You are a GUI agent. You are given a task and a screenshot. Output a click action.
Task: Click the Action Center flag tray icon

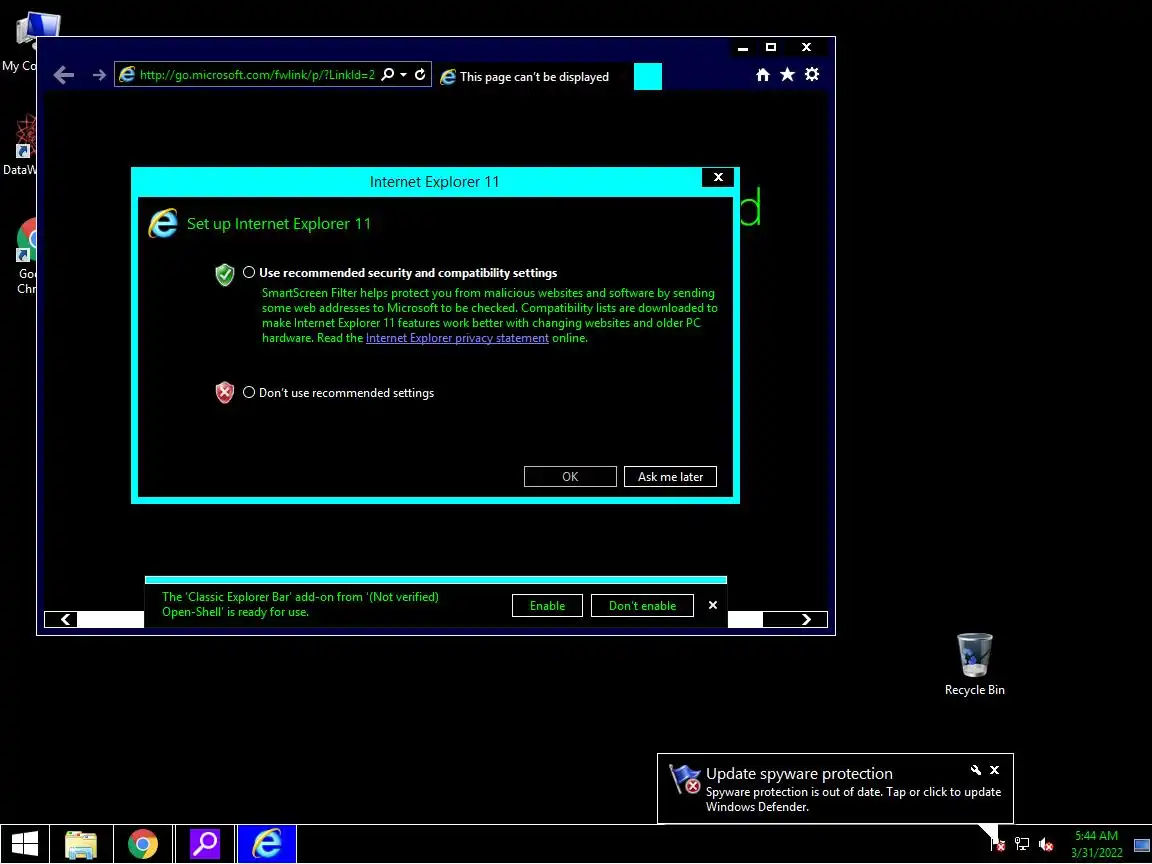(998, 844)
